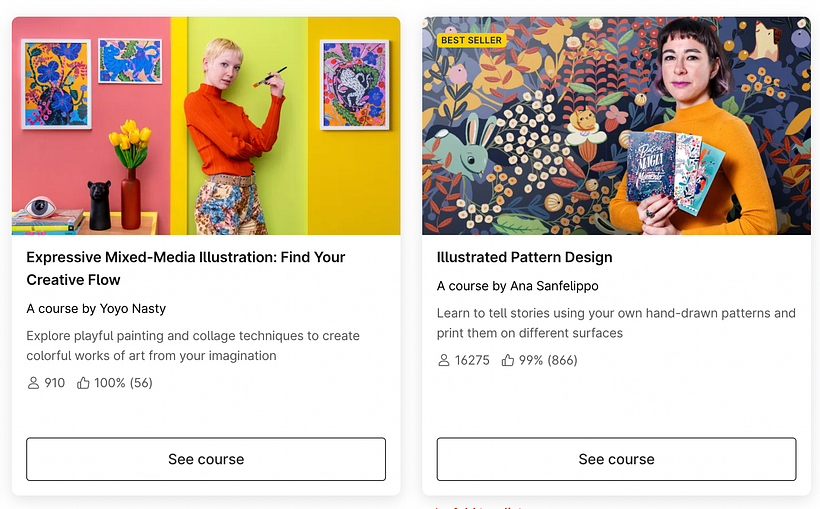Click the 910 student count
This screenshot has width=820, height=509.
pyautogui.click(x=54, y=383)
